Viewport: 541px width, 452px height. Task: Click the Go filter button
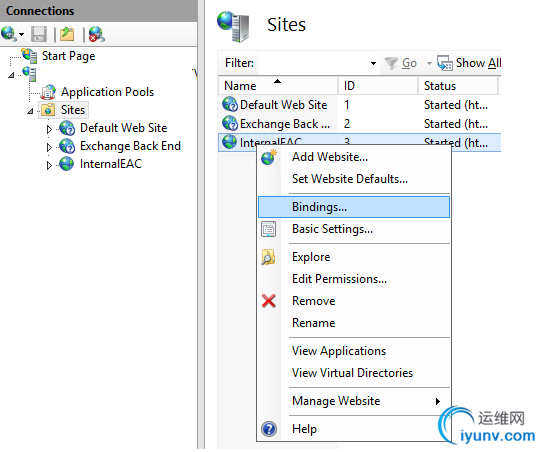tap(401, 63)
